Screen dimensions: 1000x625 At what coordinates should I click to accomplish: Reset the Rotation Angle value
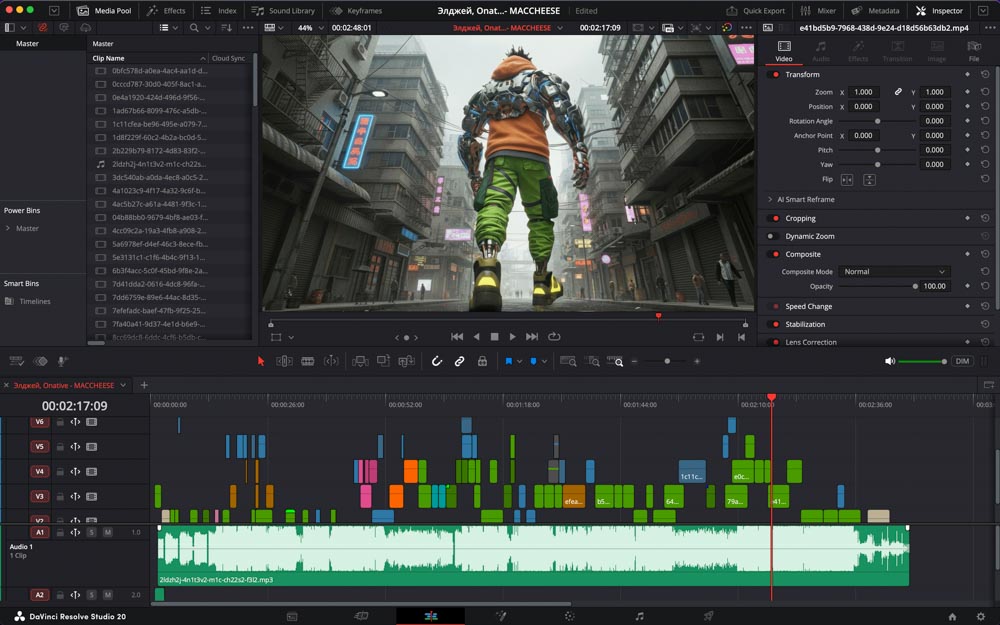(x=985, y=121)
